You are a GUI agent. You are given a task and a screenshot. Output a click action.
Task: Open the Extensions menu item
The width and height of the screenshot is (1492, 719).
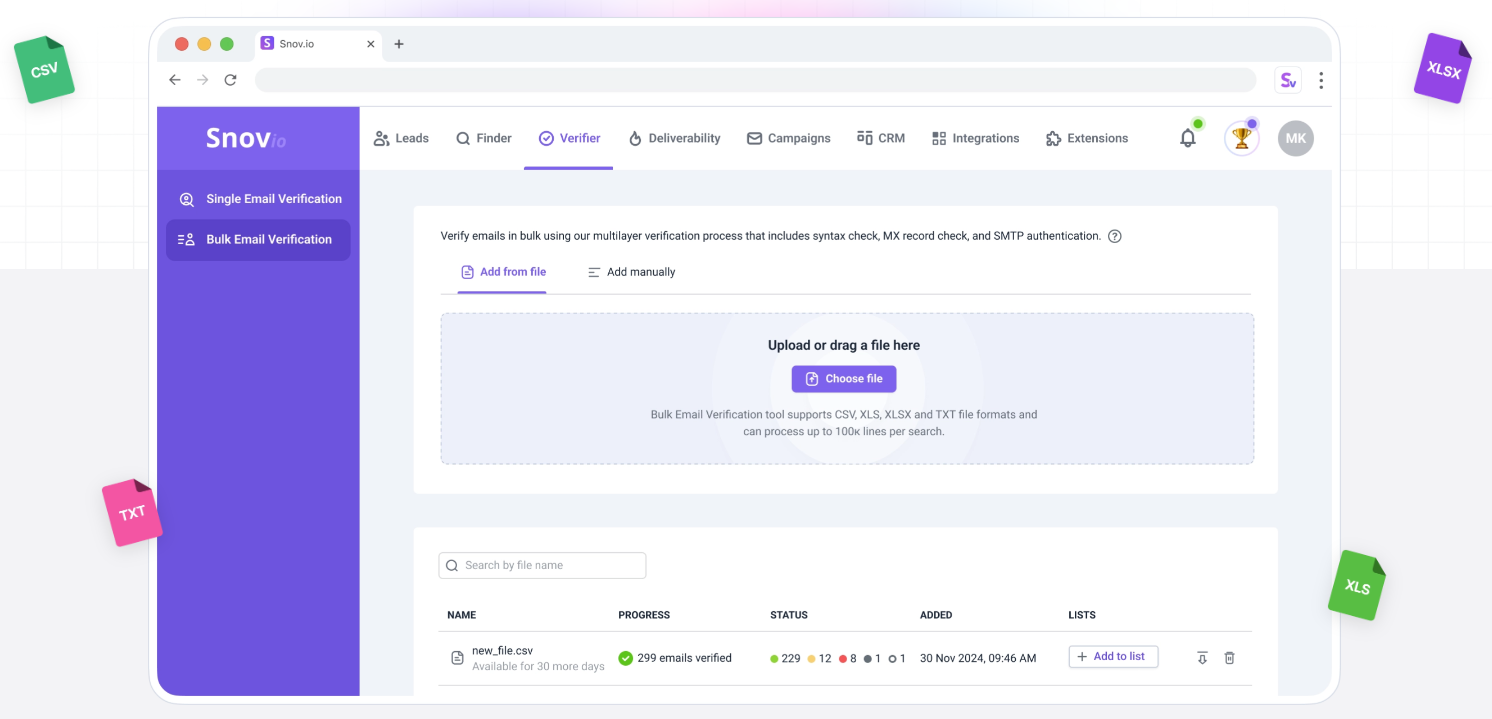pyautogui.click(x=1087, y=138)
